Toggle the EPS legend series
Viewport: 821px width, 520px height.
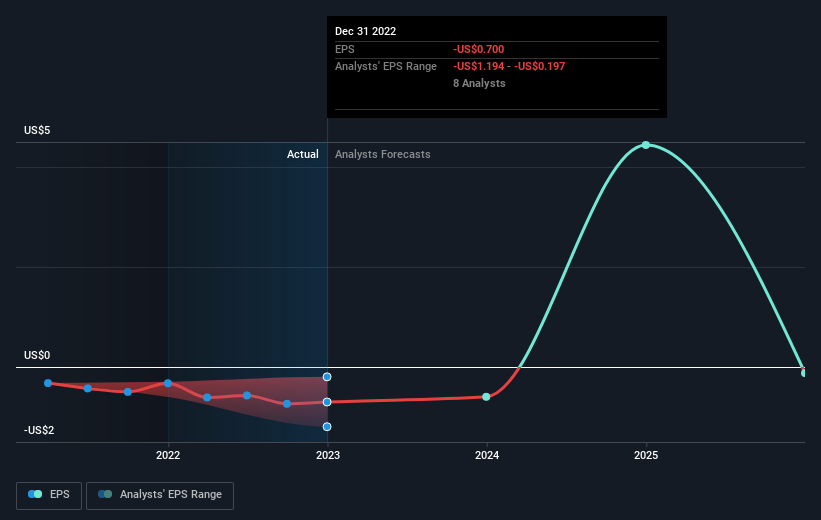point(49,495)
